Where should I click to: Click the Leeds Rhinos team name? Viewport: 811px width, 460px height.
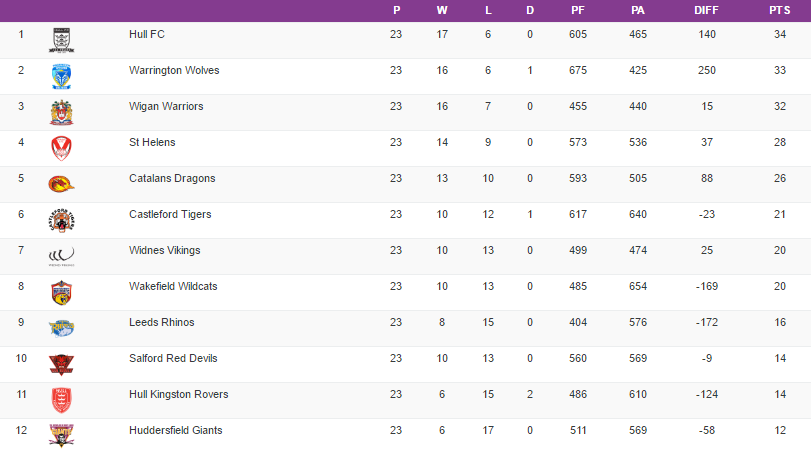(x=161, y=322)
